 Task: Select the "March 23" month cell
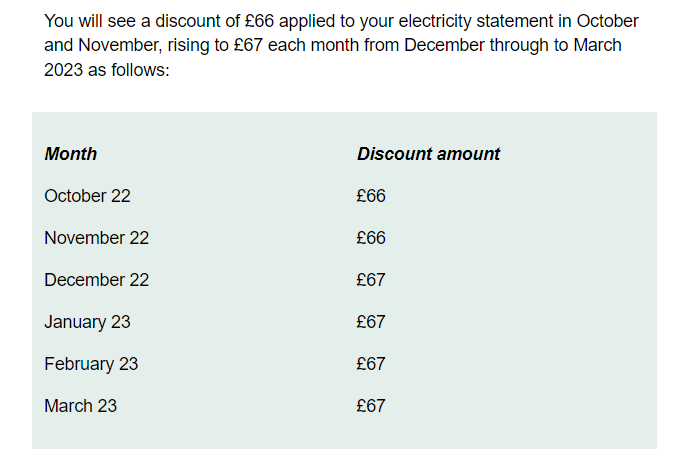click(x=80, y=406)
